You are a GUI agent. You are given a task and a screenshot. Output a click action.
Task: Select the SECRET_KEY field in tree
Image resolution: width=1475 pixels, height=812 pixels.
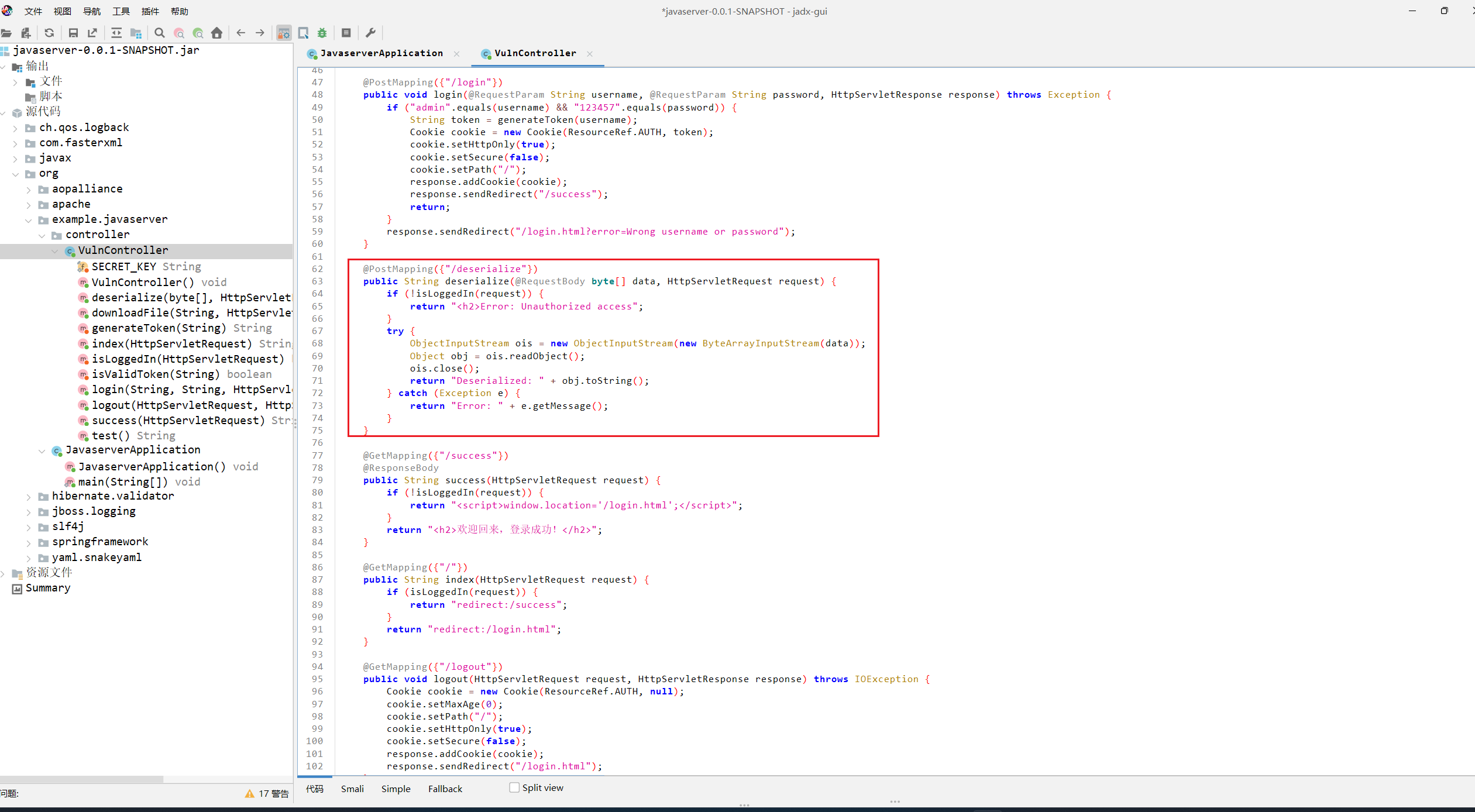(x=139, y=266)
